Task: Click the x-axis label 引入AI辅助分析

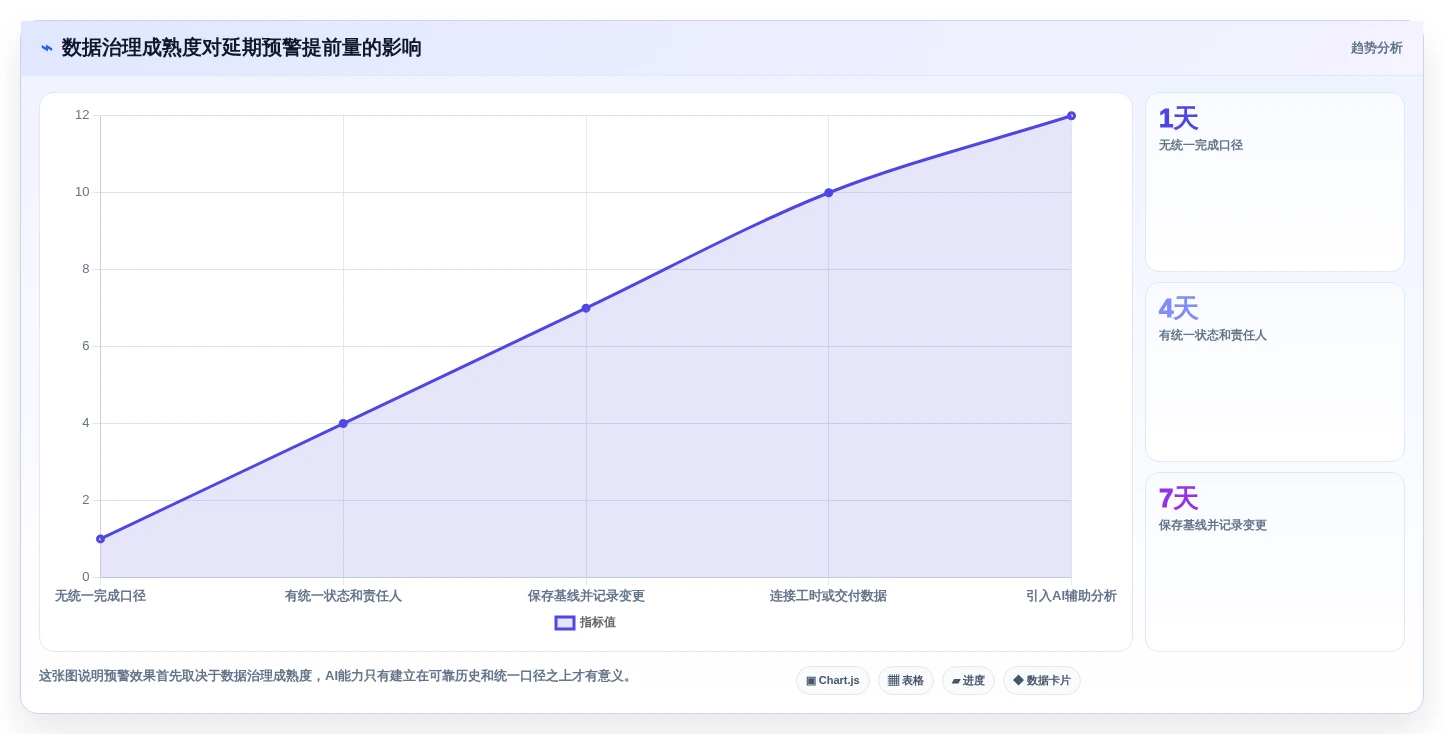Action: [1071, 596]
